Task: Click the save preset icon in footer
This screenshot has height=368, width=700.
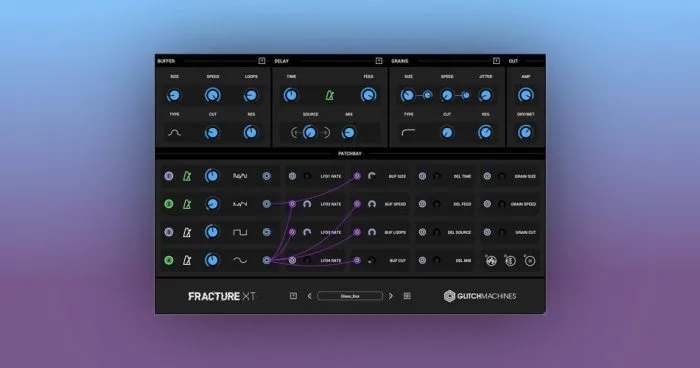Action: [x=293, y=296]
